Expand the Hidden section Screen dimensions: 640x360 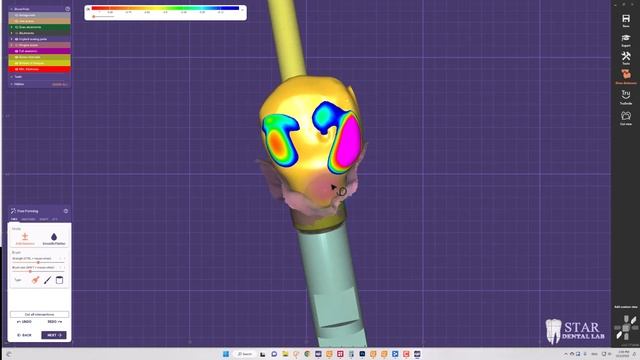point(11,84)
